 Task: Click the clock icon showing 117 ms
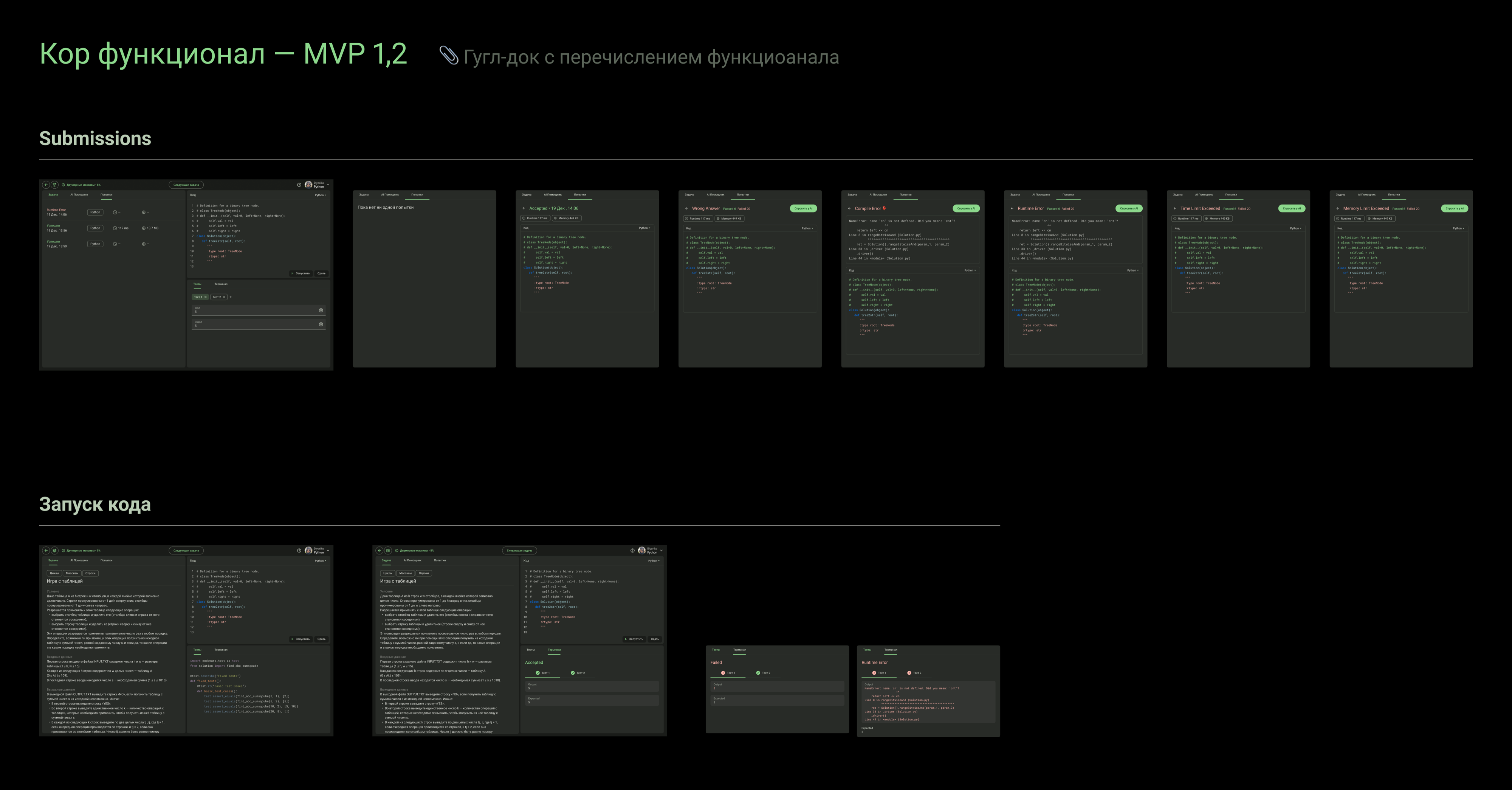115,228
